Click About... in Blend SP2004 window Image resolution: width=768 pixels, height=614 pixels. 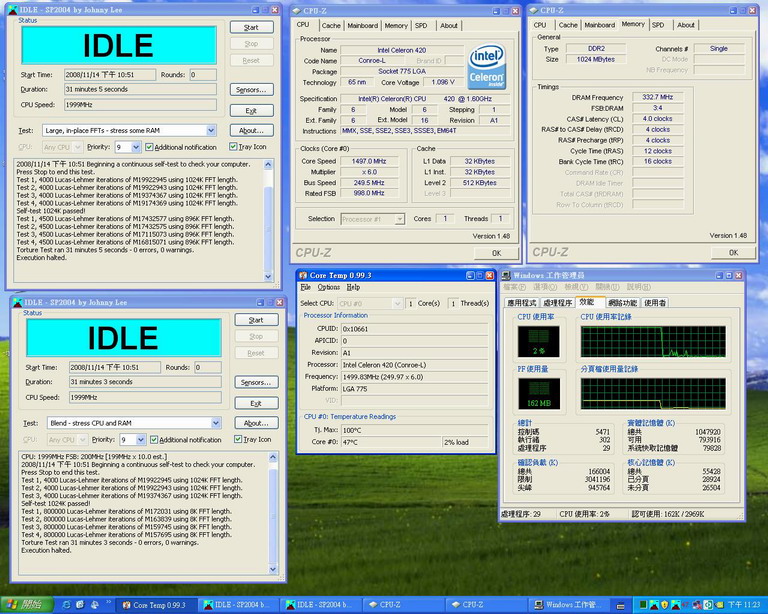256,423
